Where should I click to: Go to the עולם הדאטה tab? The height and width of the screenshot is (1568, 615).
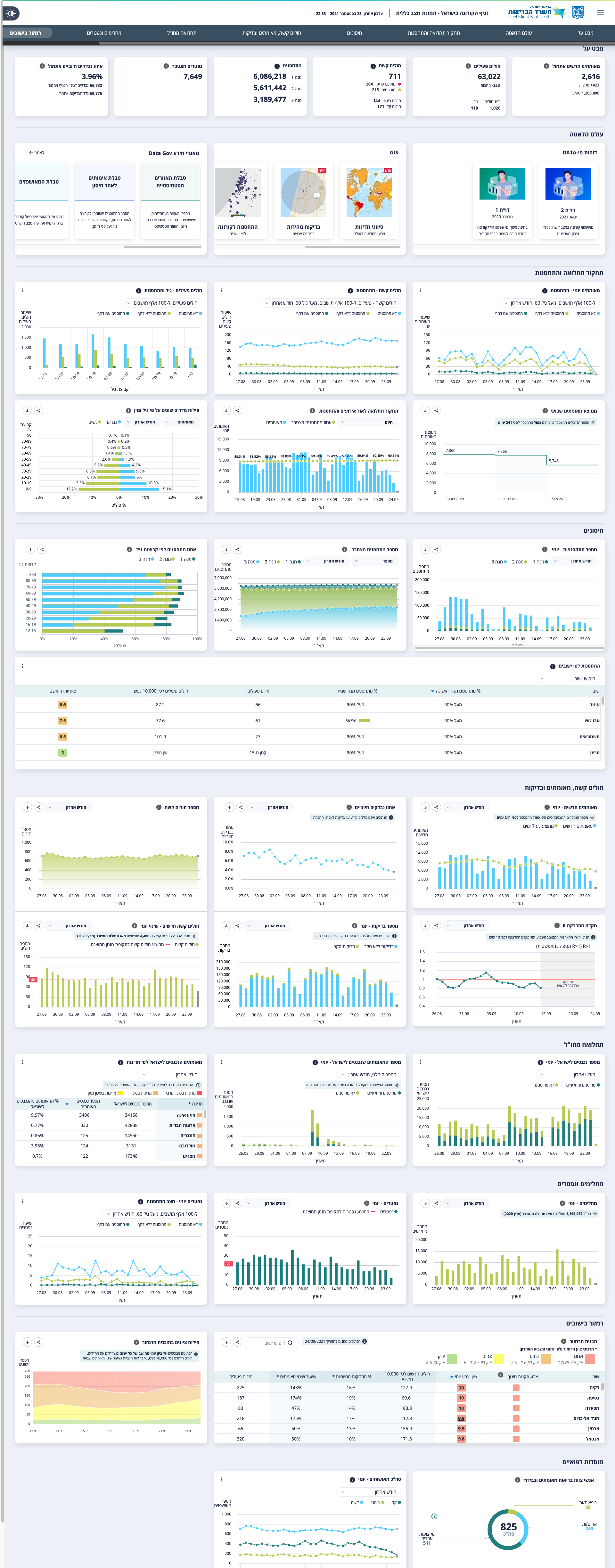click(518, 33)
